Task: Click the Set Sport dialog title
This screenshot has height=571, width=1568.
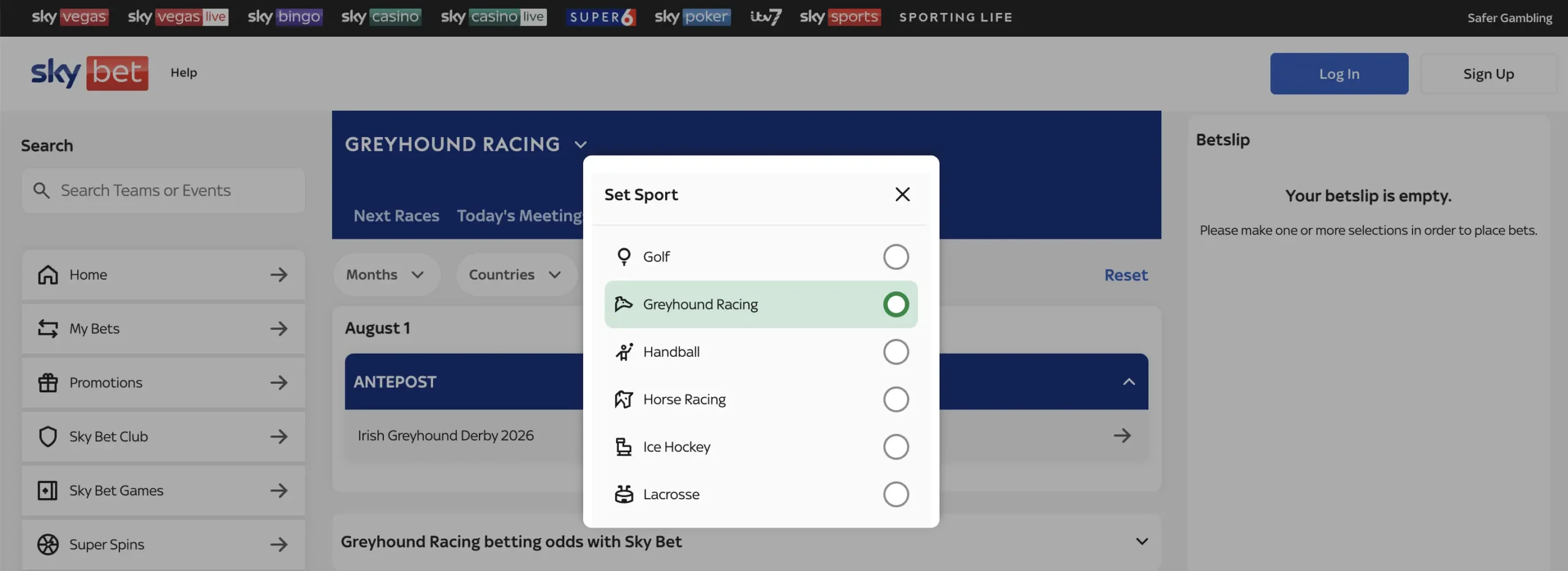Action: pyautogui.click(x=641, y=195)
